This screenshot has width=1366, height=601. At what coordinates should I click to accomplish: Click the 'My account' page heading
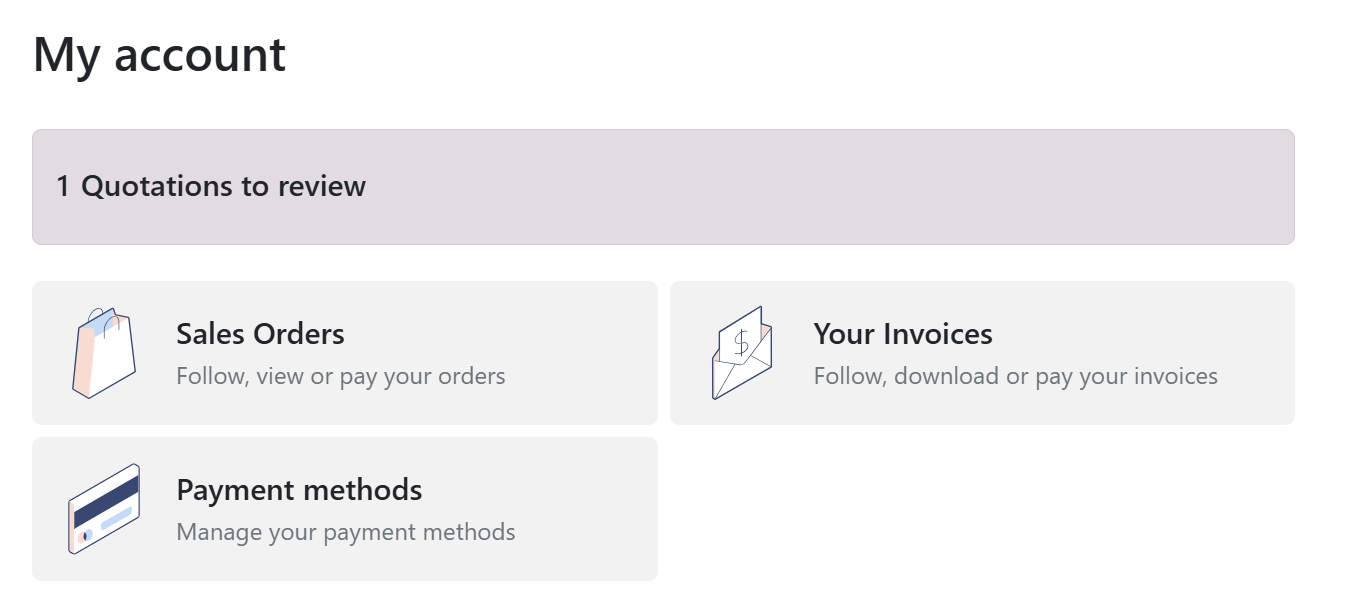(x=160, y=54)
